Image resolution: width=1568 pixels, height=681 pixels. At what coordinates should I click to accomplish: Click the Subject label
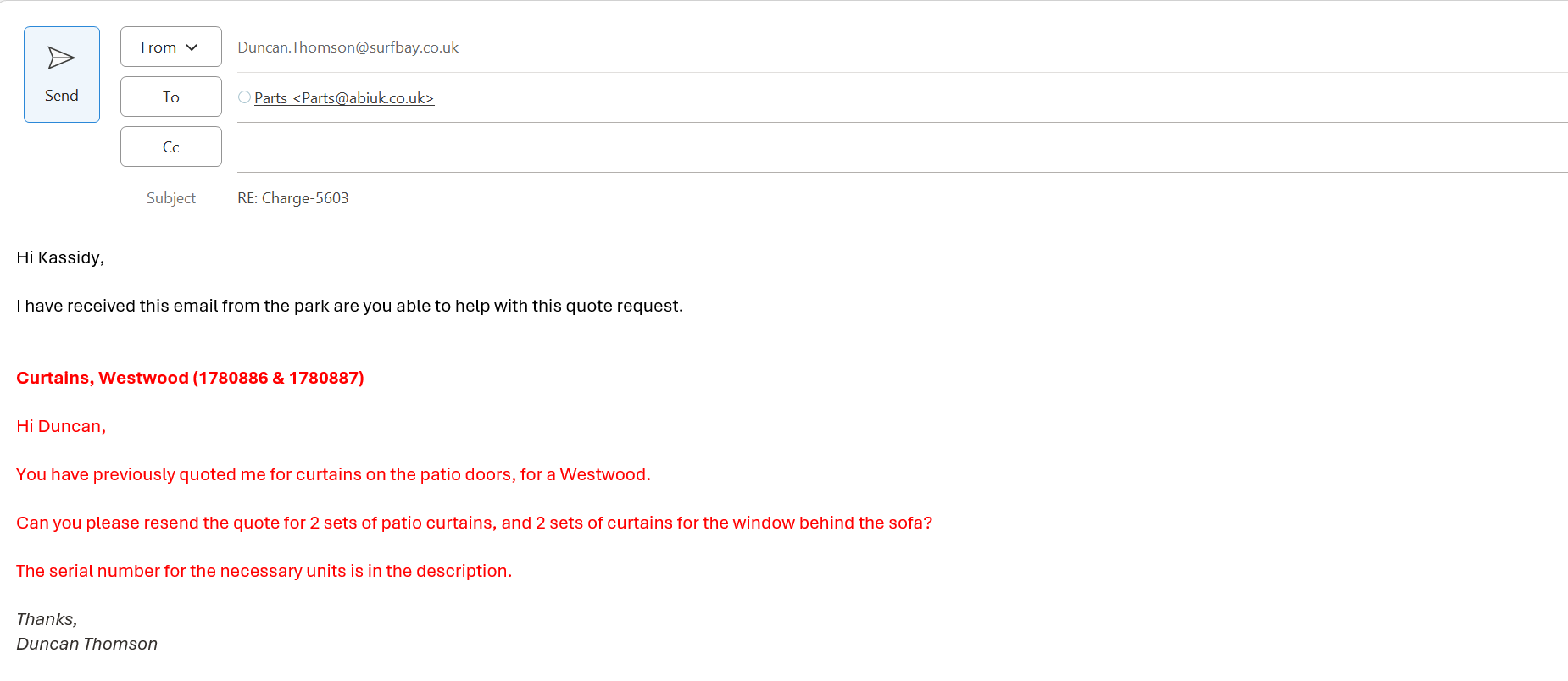tap(170, 198)
